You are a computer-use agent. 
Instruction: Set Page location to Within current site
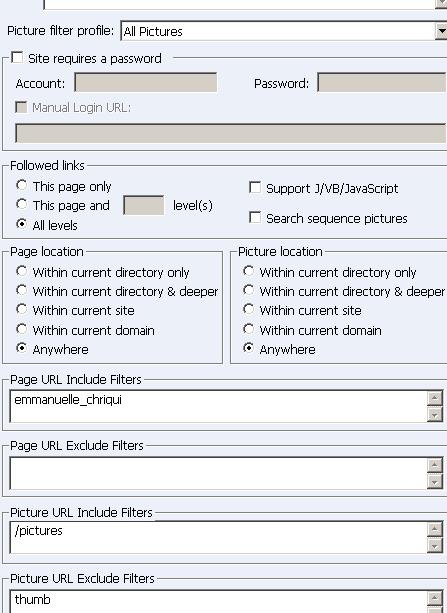click(22, 309)
